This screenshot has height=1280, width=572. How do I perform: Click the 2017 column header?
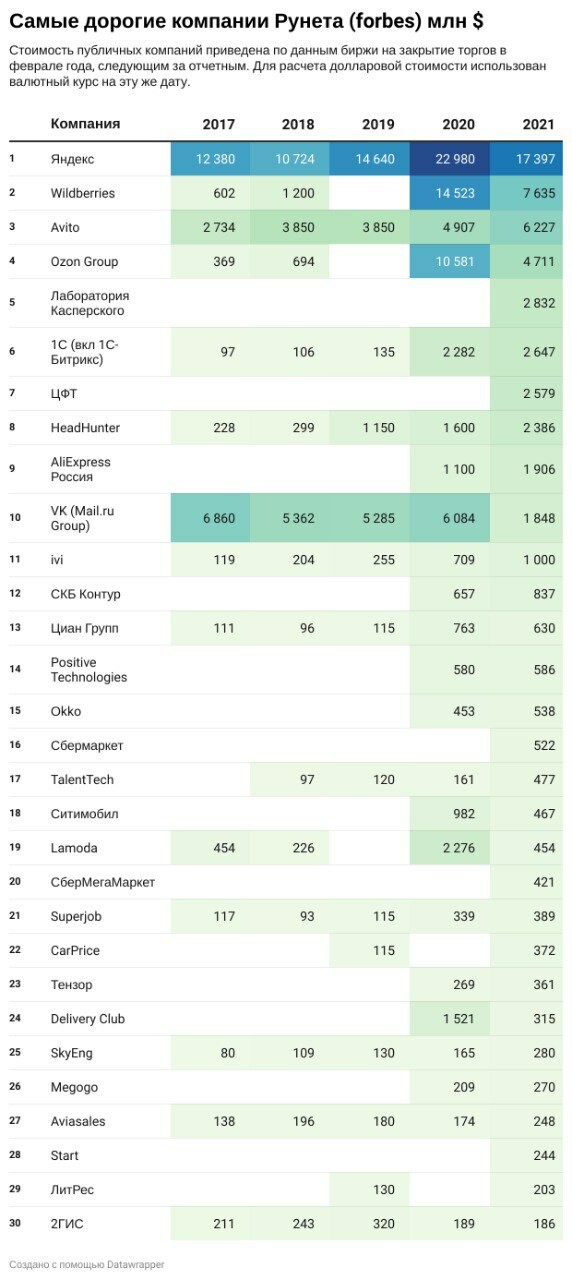coord(218,125)
